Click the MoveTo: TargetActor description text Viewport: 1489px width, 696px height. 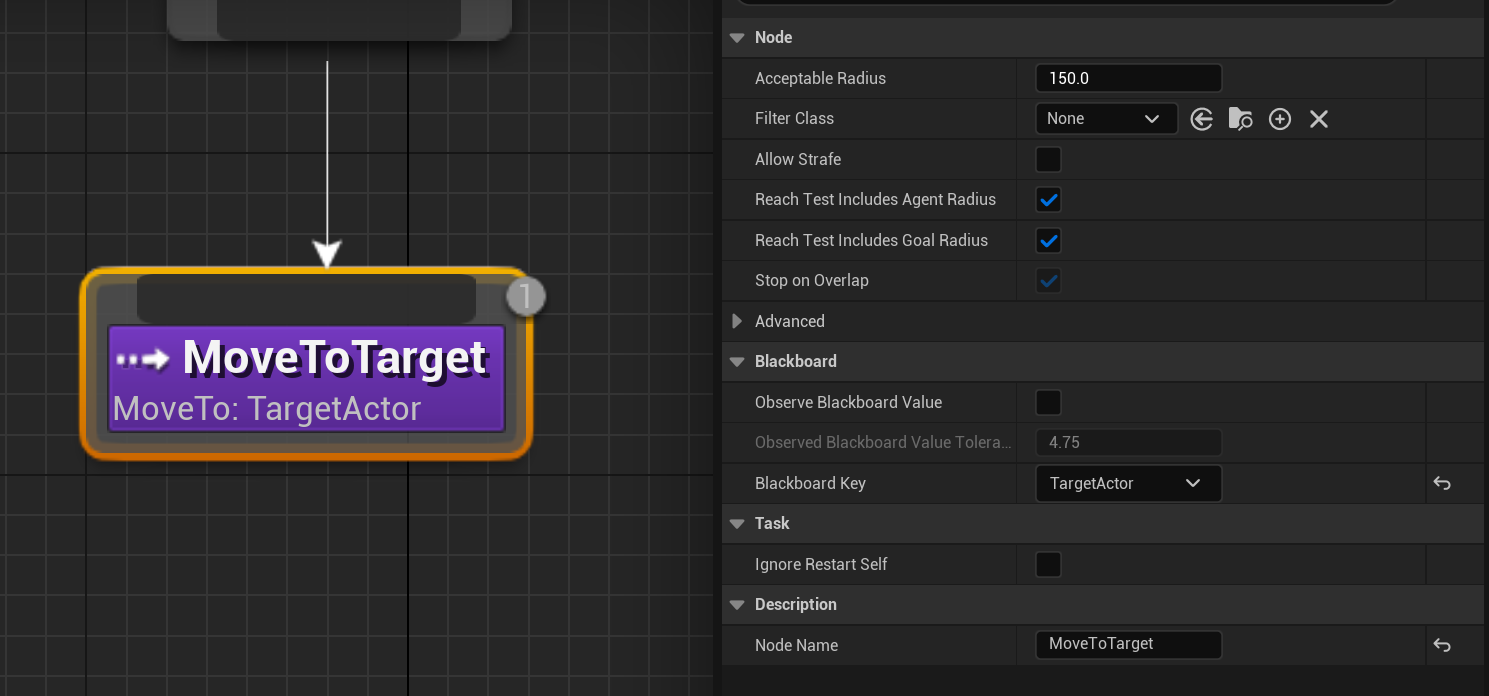coord(267,408)
